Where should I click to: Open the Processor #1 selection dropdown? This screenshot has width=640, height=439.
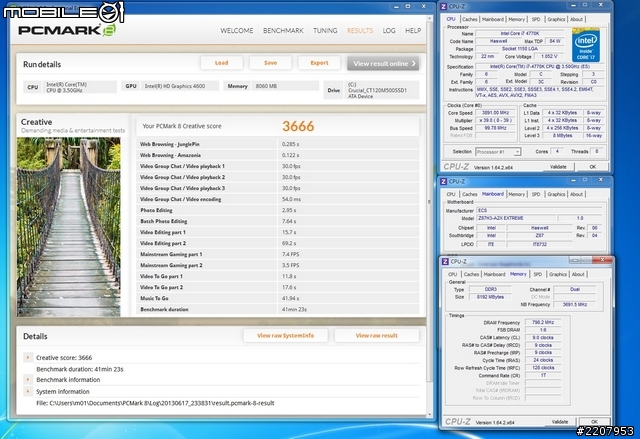tap(498, 152)
